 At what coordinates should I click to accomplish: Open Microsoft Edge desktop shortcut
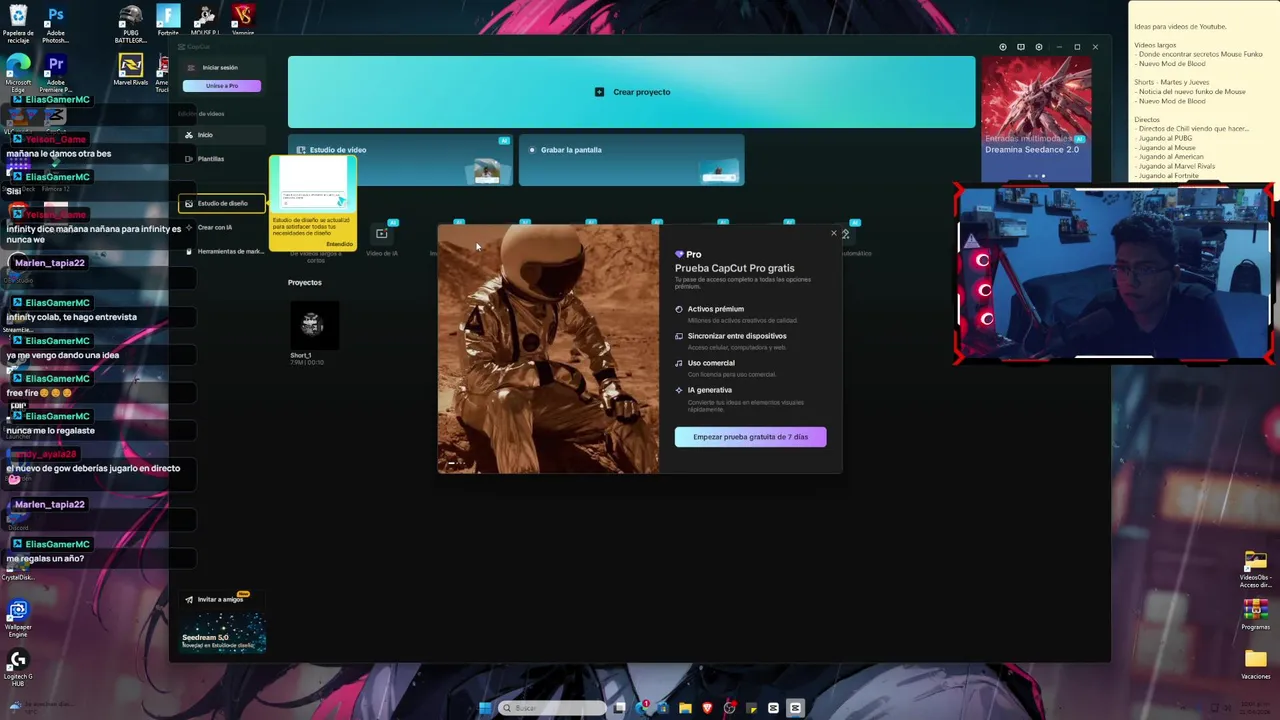pyautogui.click(x=18, y=72)
